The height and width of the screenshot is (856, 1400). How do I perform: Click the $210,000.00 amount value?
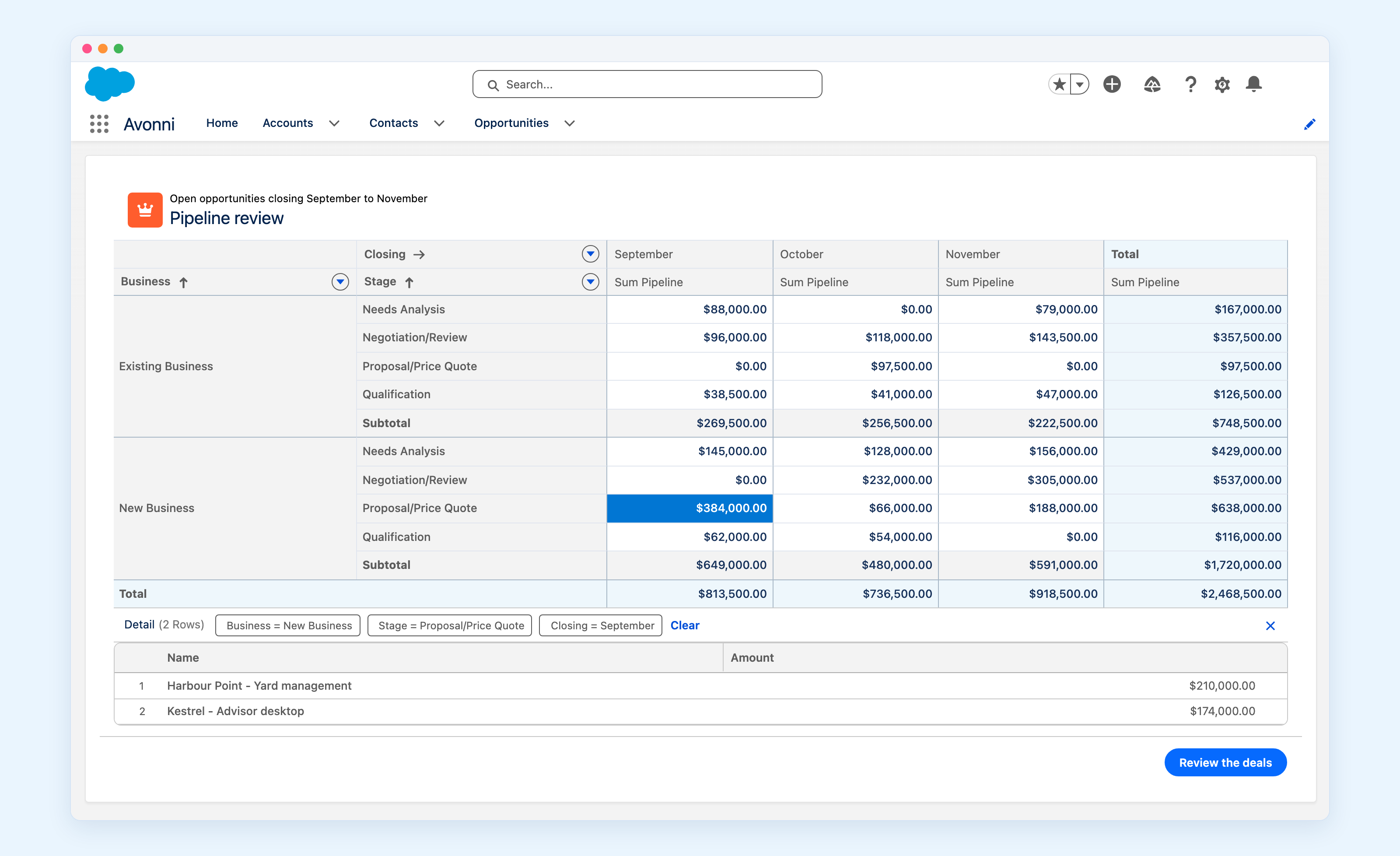pyautogui.click(x=1222, y=686)
